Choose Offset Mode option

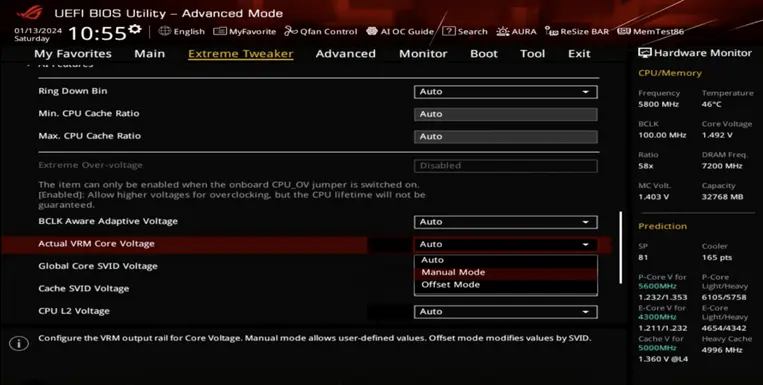(x=506, y=285)
